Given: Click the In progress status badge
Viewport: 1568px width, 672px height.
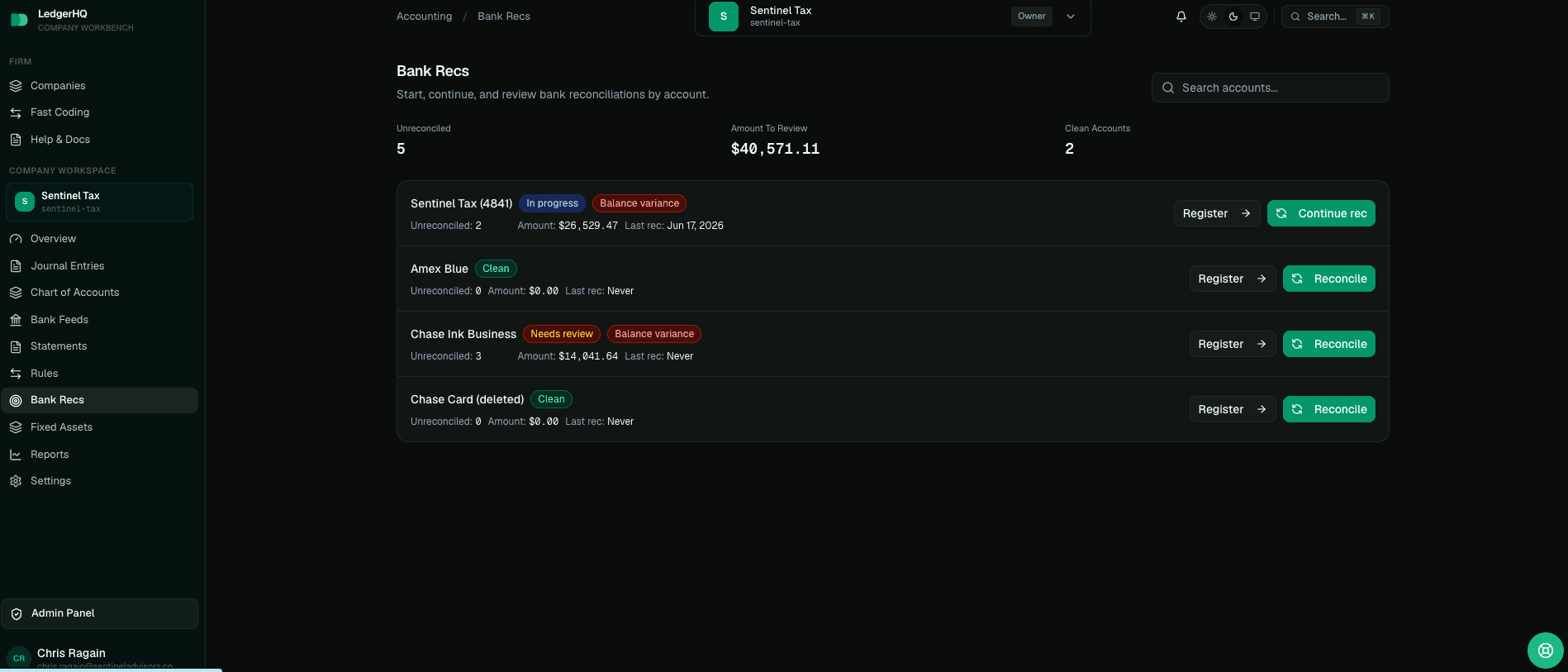Looking at the screenshot, I should click(x=552, y=203).
